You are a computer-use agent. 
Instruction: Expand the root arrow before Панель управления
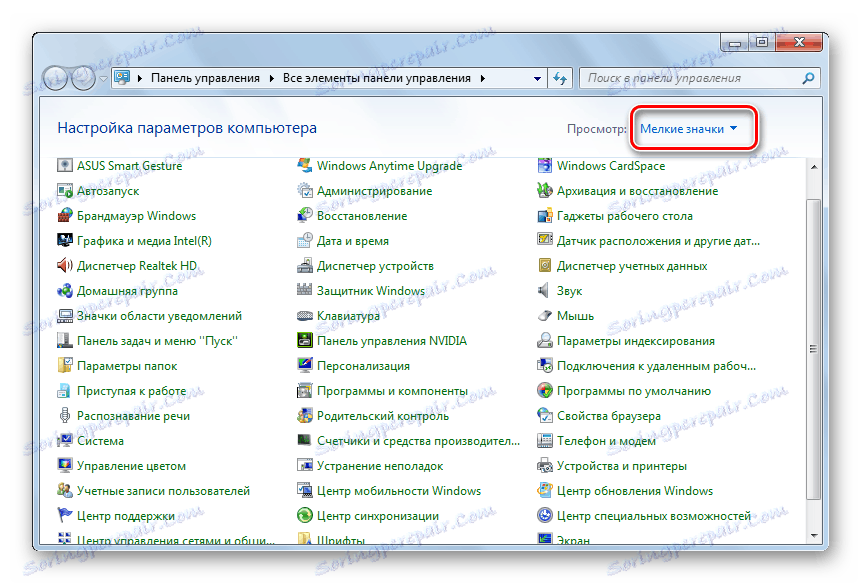pos(140,79)
